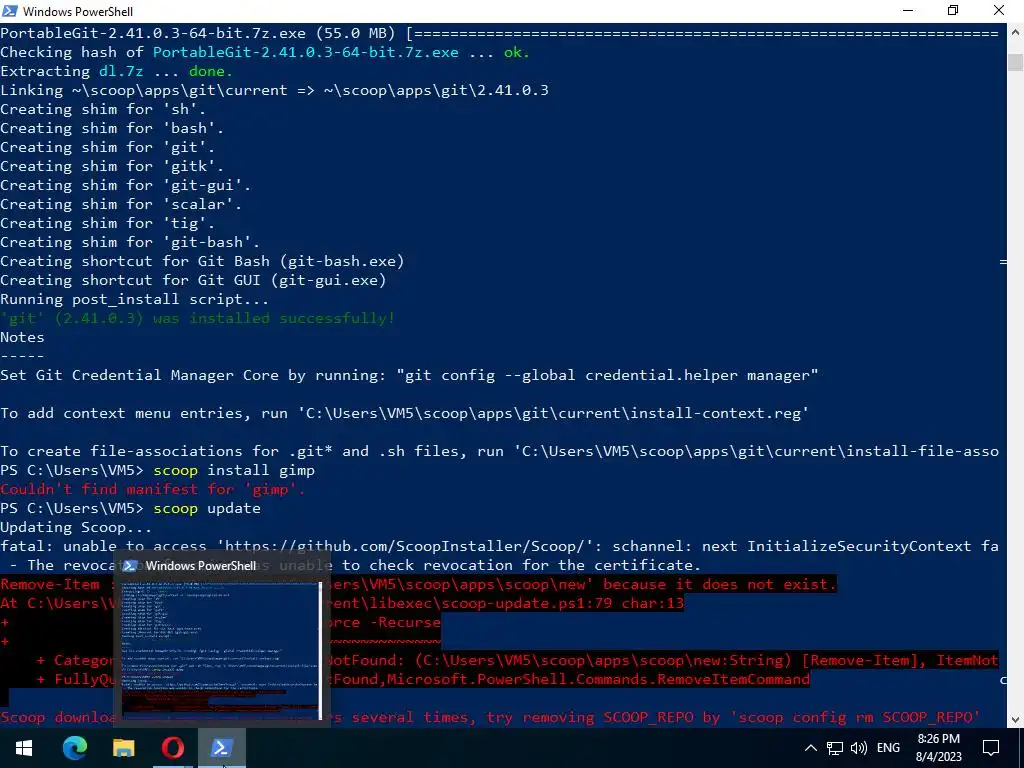Close the PowerShell window
Screen dimensions: 1024x768
999,10
